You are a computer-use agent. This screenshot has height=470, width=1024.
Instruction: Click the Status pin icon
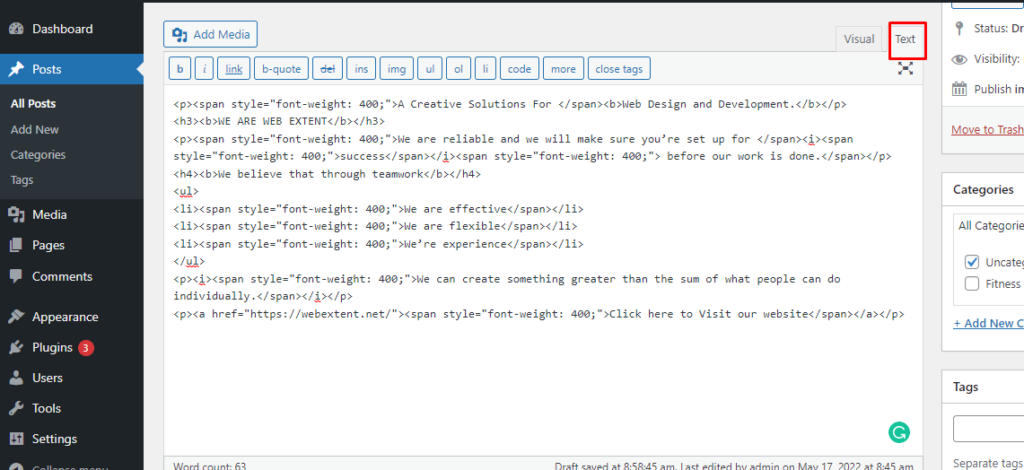(x=959, y=29)
